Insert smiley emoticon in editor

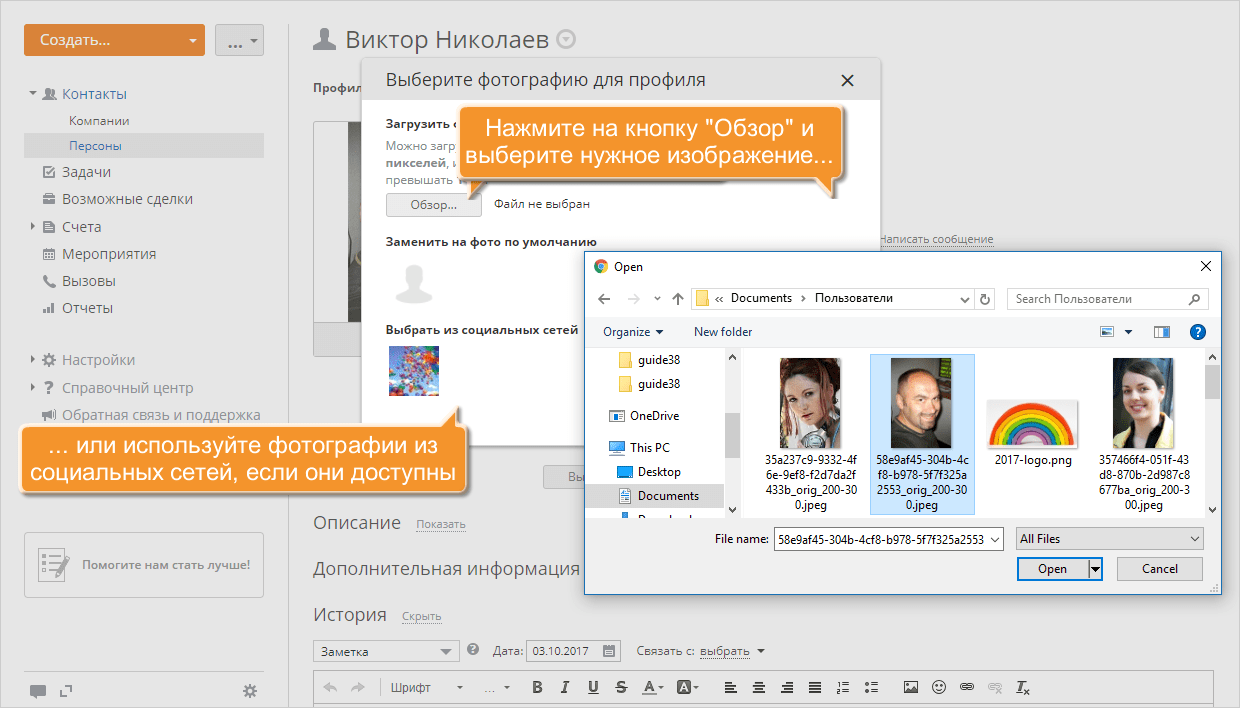click(938, 688)
